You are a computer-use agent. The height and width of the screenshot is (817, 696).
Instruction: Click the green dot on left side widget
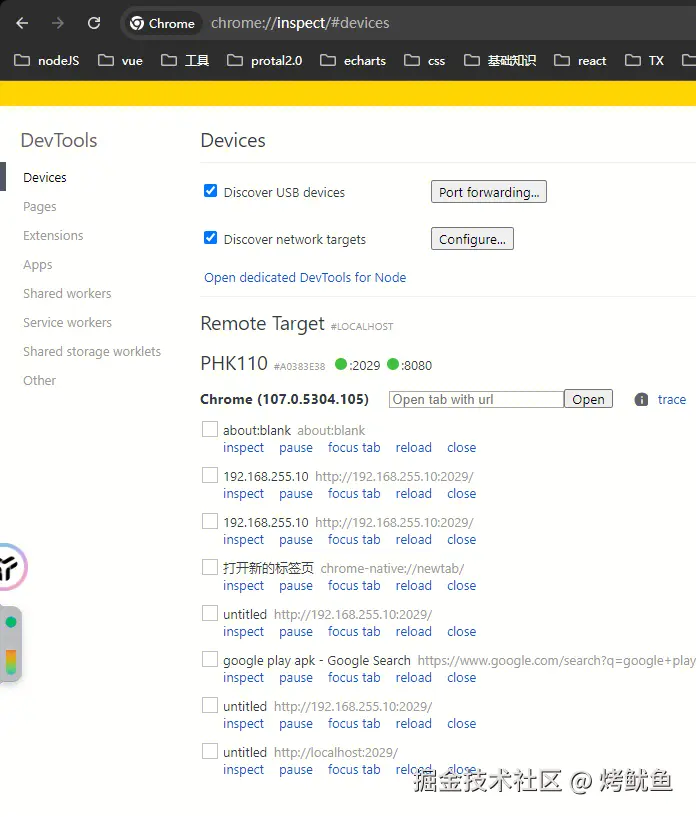(x=10, y=622)
